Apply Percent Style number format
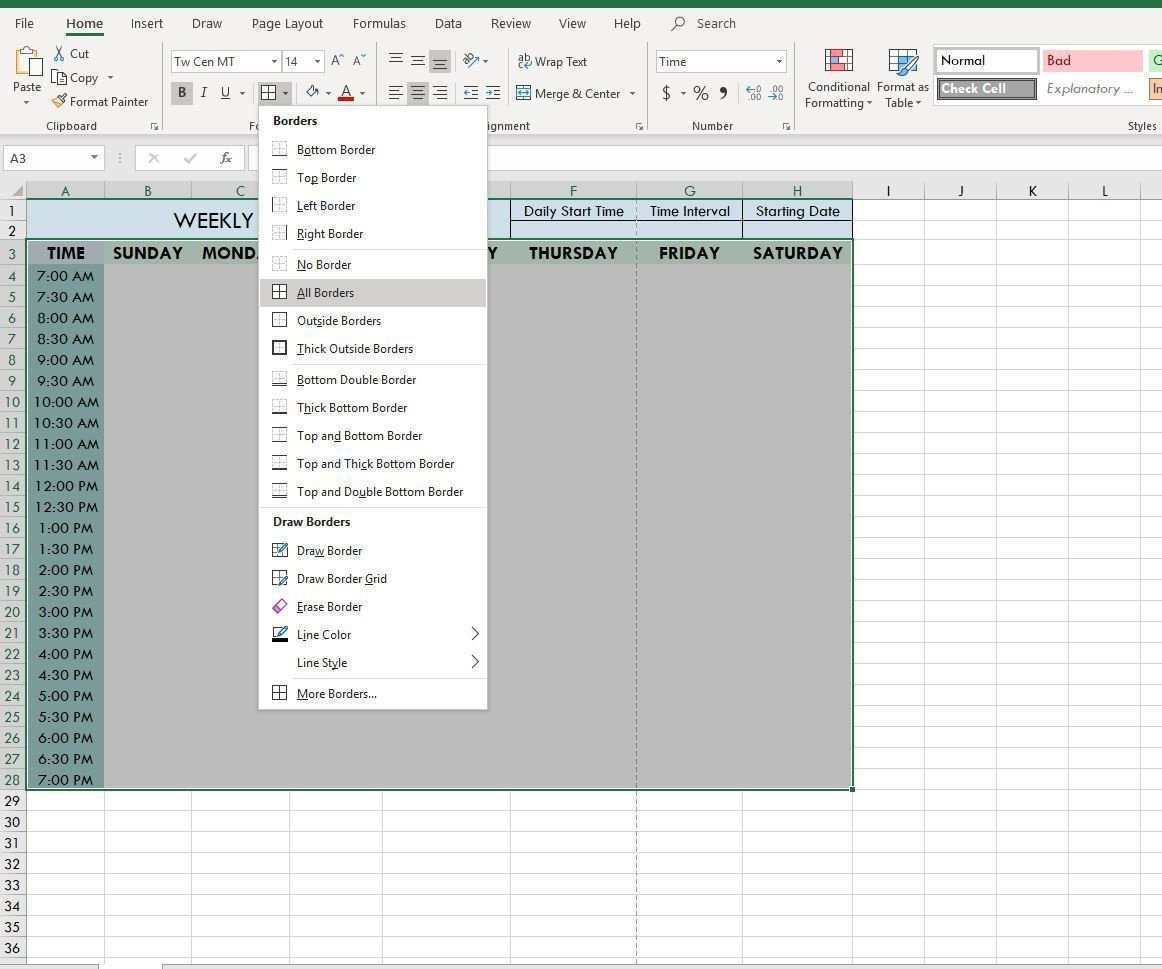This screenshot has width=1162, height=969. point(701,93)
